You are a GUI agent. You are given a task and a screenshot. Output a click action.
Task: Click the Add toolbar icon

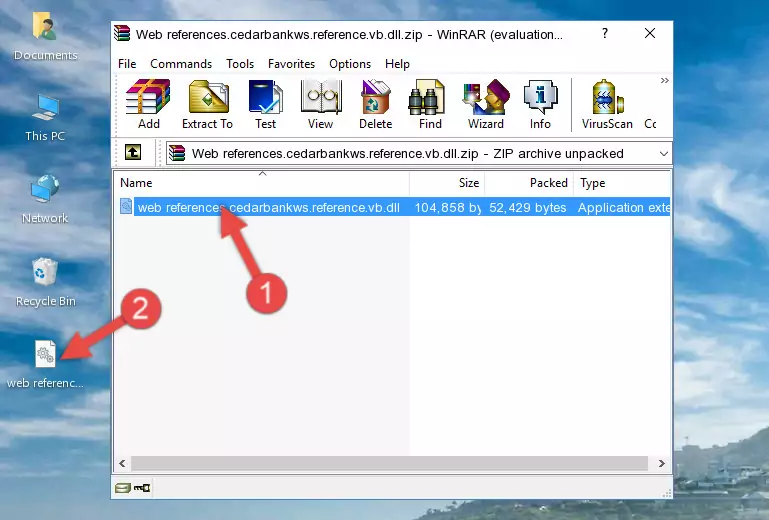coord(148,104)
